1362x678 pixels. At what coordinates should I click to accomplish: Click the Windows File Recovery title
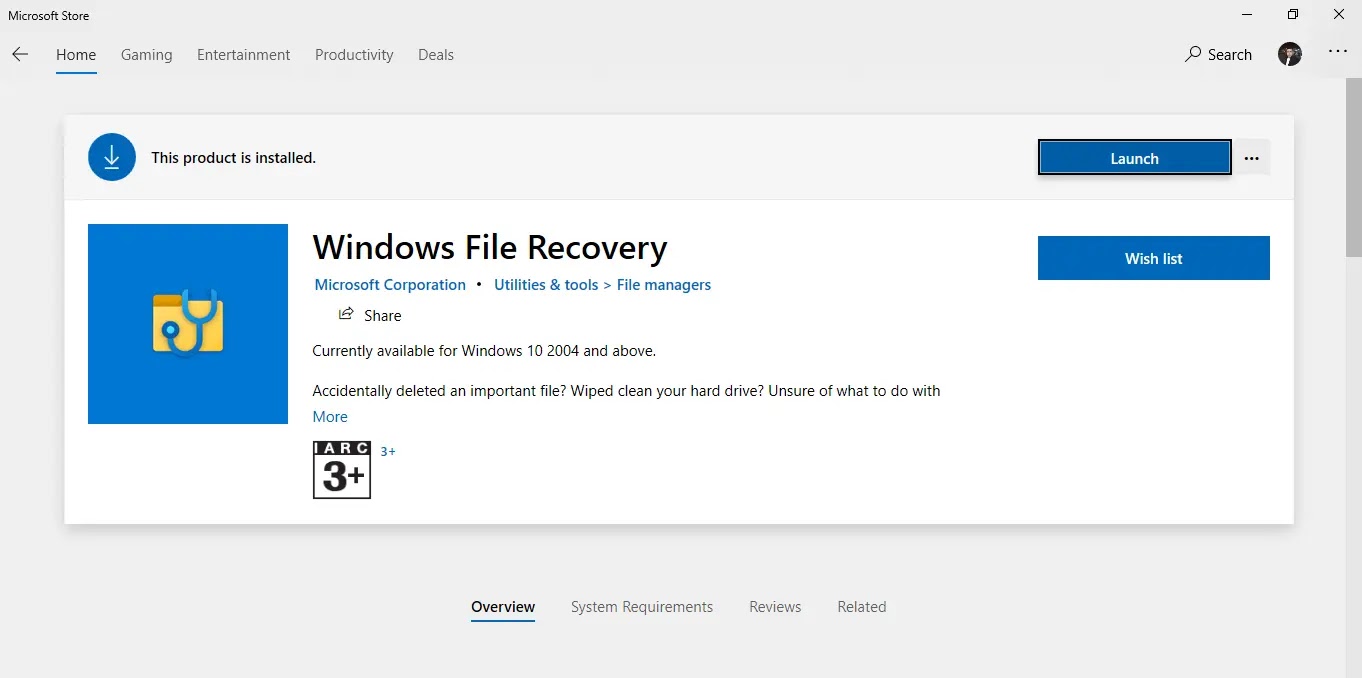click(x=490, y=247)
